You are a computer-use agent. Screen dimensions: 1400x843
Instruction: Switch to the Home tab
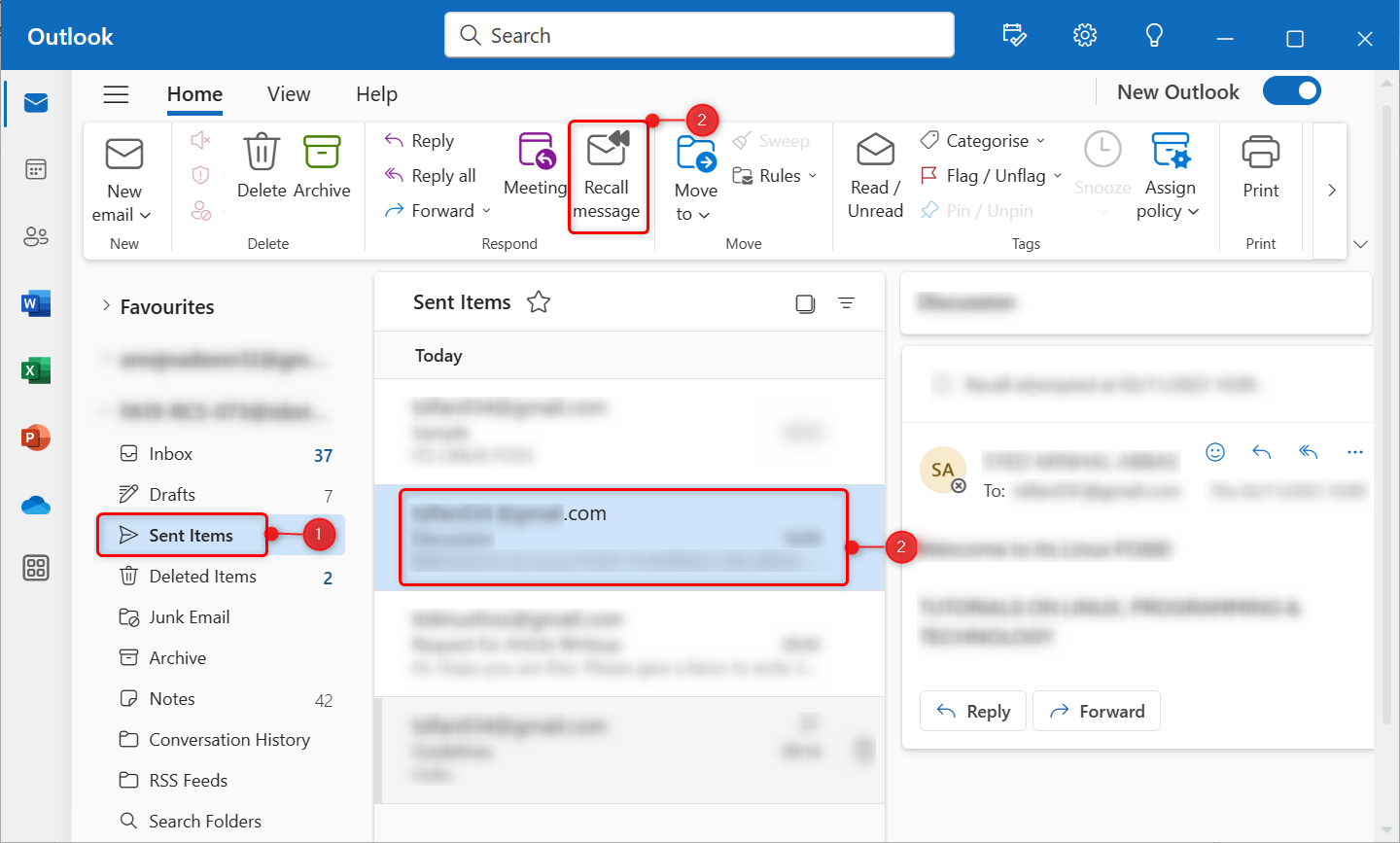(194, 94)
